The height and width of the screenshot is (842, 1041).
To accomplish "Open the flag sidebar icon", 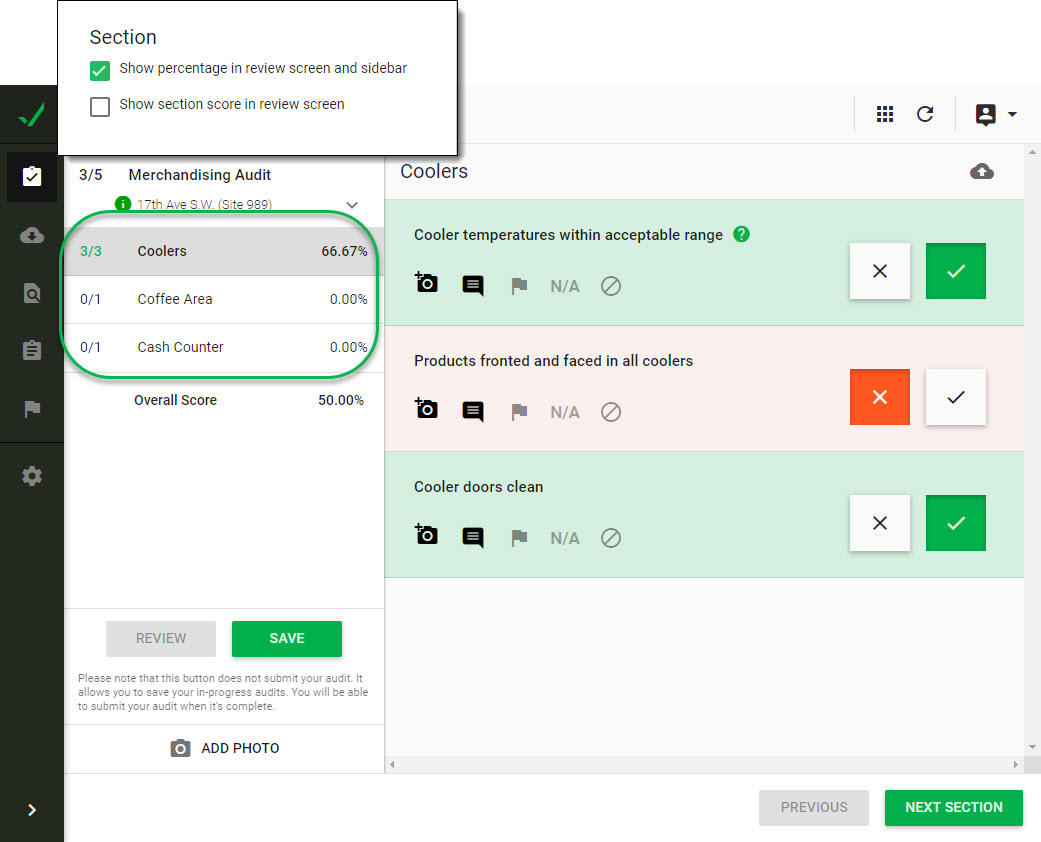I will 32,408.
